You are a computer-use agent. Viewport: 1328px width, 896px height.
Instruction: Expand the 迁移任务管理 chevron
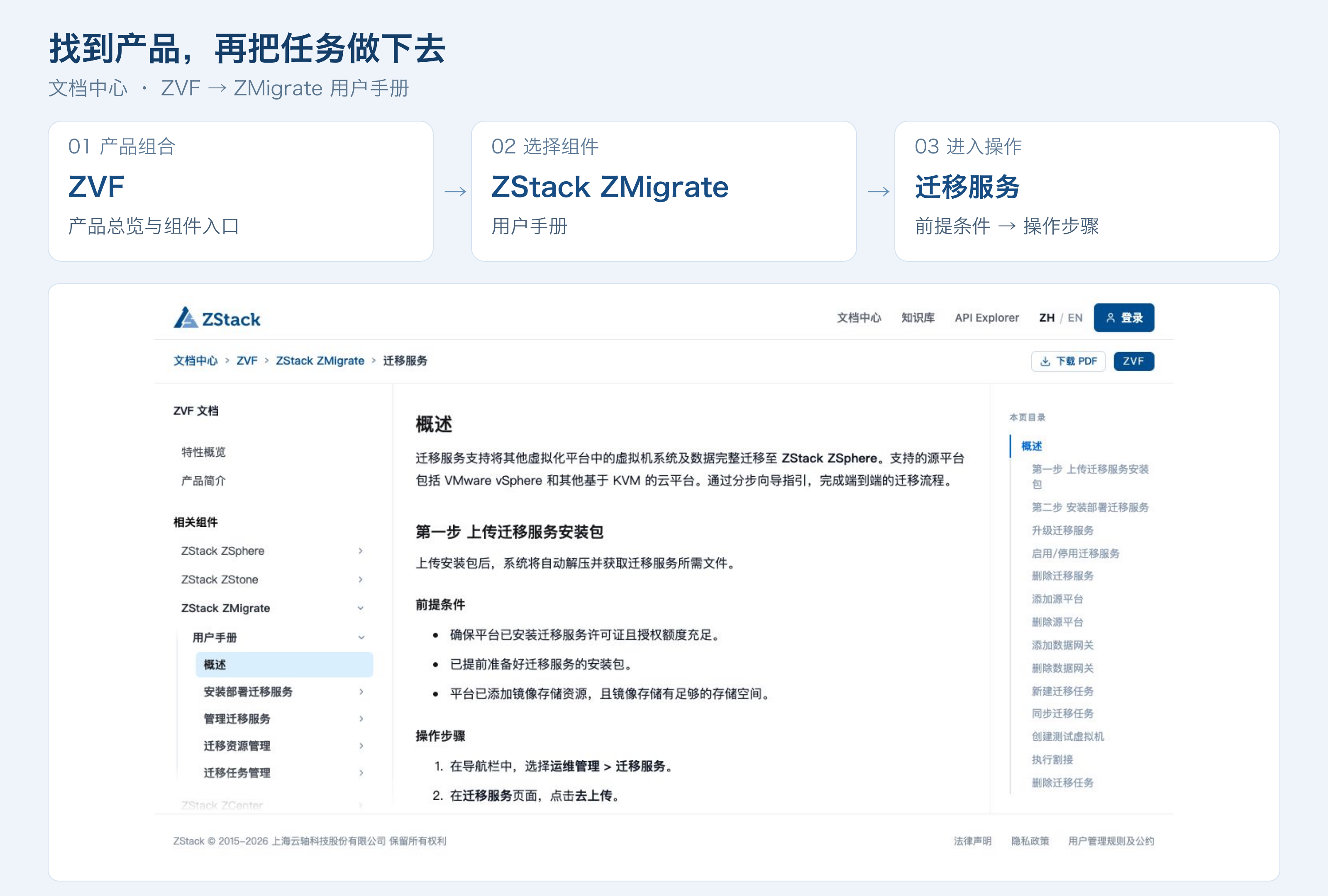(361, 773)
